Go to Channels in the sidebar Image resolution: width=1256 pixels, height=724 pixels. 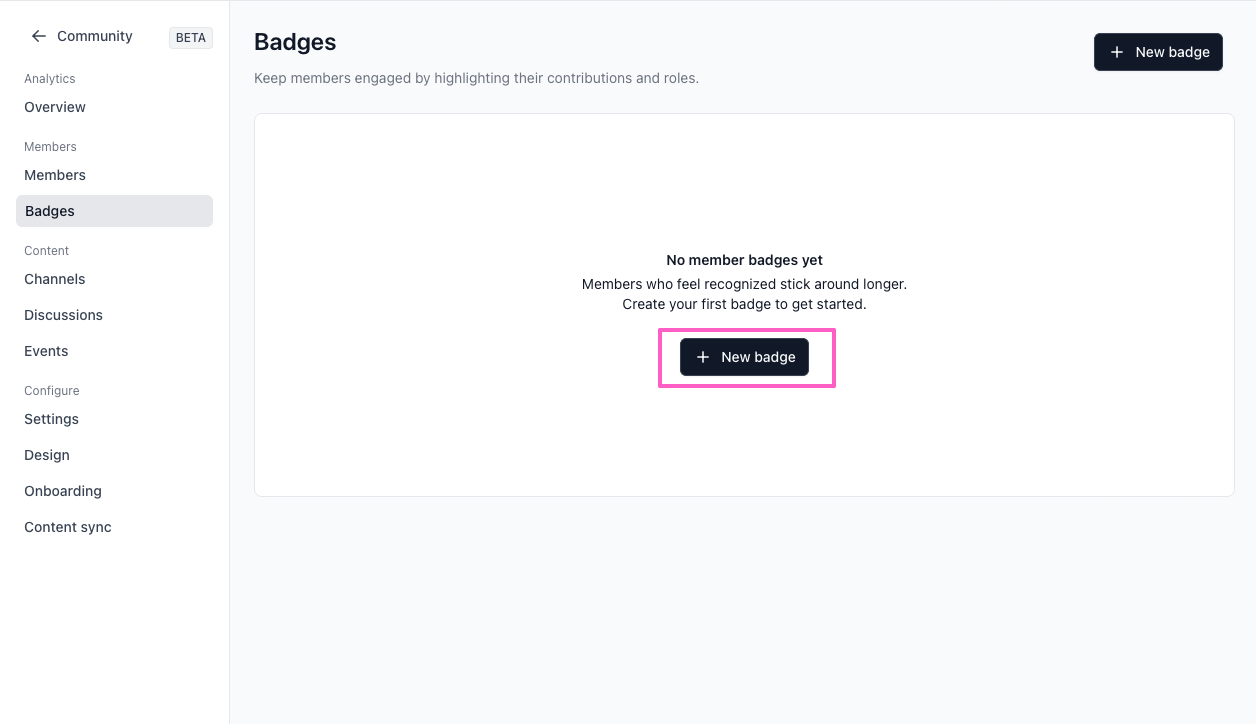pos(55,279)
